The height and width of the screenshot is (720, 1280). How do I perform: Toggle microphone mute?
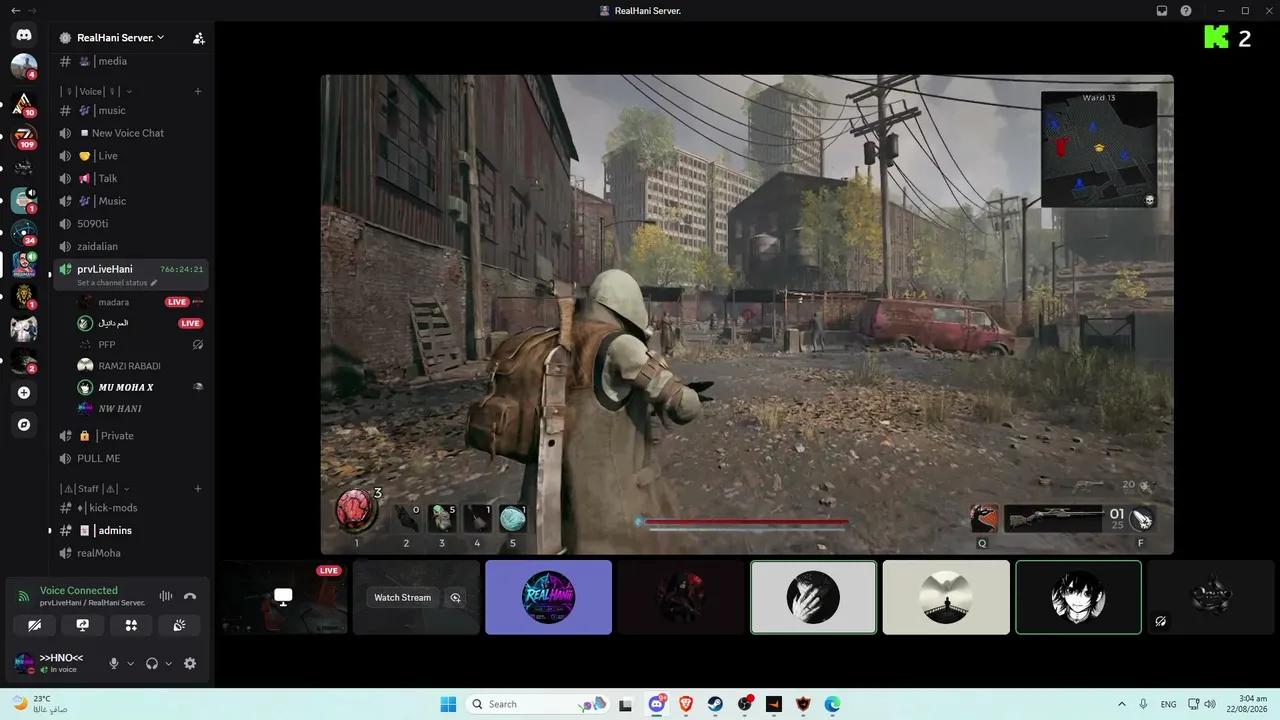point(114,663)
